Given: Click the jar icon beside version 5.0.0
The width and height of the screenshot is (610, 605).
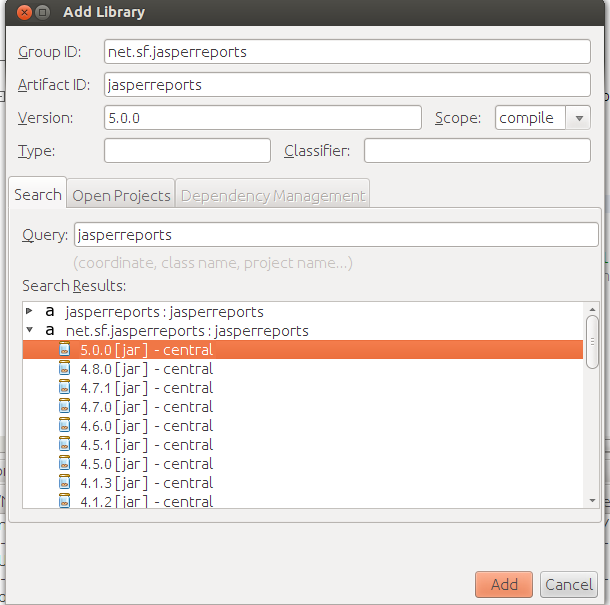Looking at the screenshot, I should click(65, 349).
